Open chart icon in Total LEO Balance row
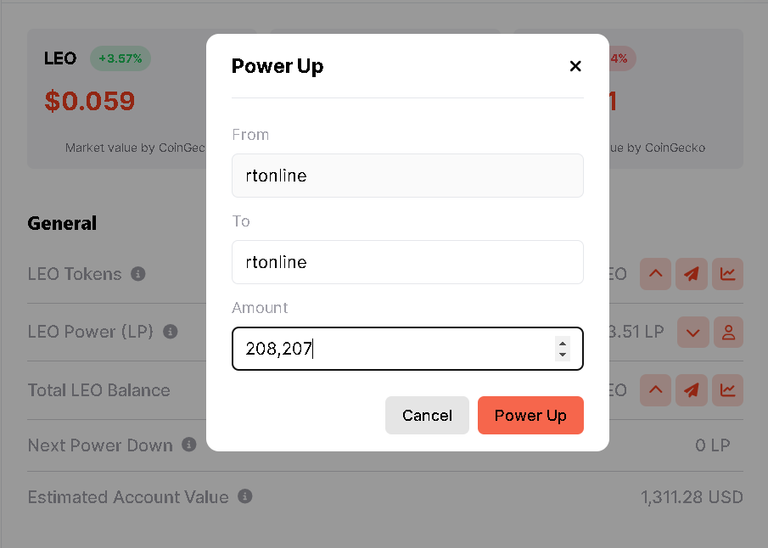 pos(728,390)
